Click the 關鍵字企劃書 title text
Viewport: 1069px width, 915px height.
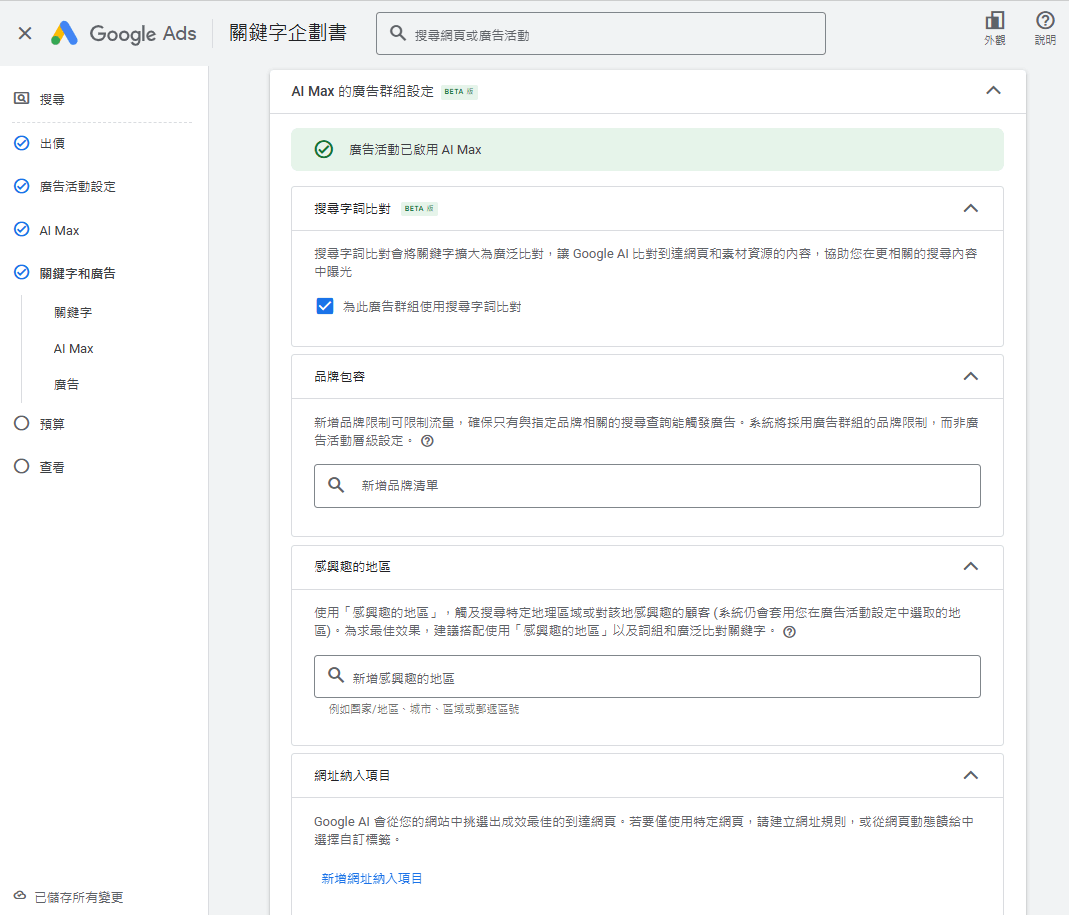(288, 33)
